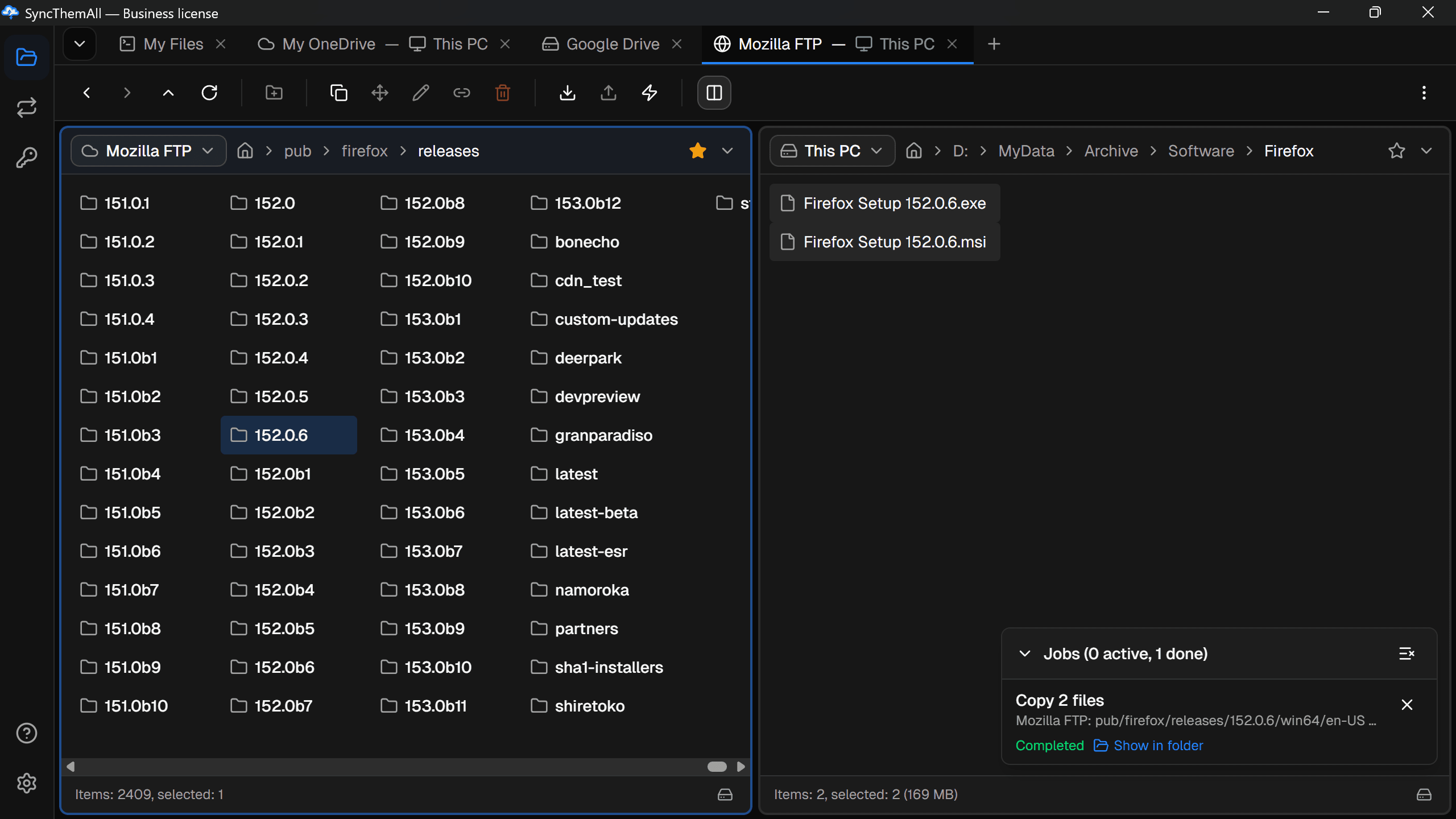The image size is (1456, 819).
Task: Go to Mozilla FTP home folder icon
Action: click(x=245, y=151)
